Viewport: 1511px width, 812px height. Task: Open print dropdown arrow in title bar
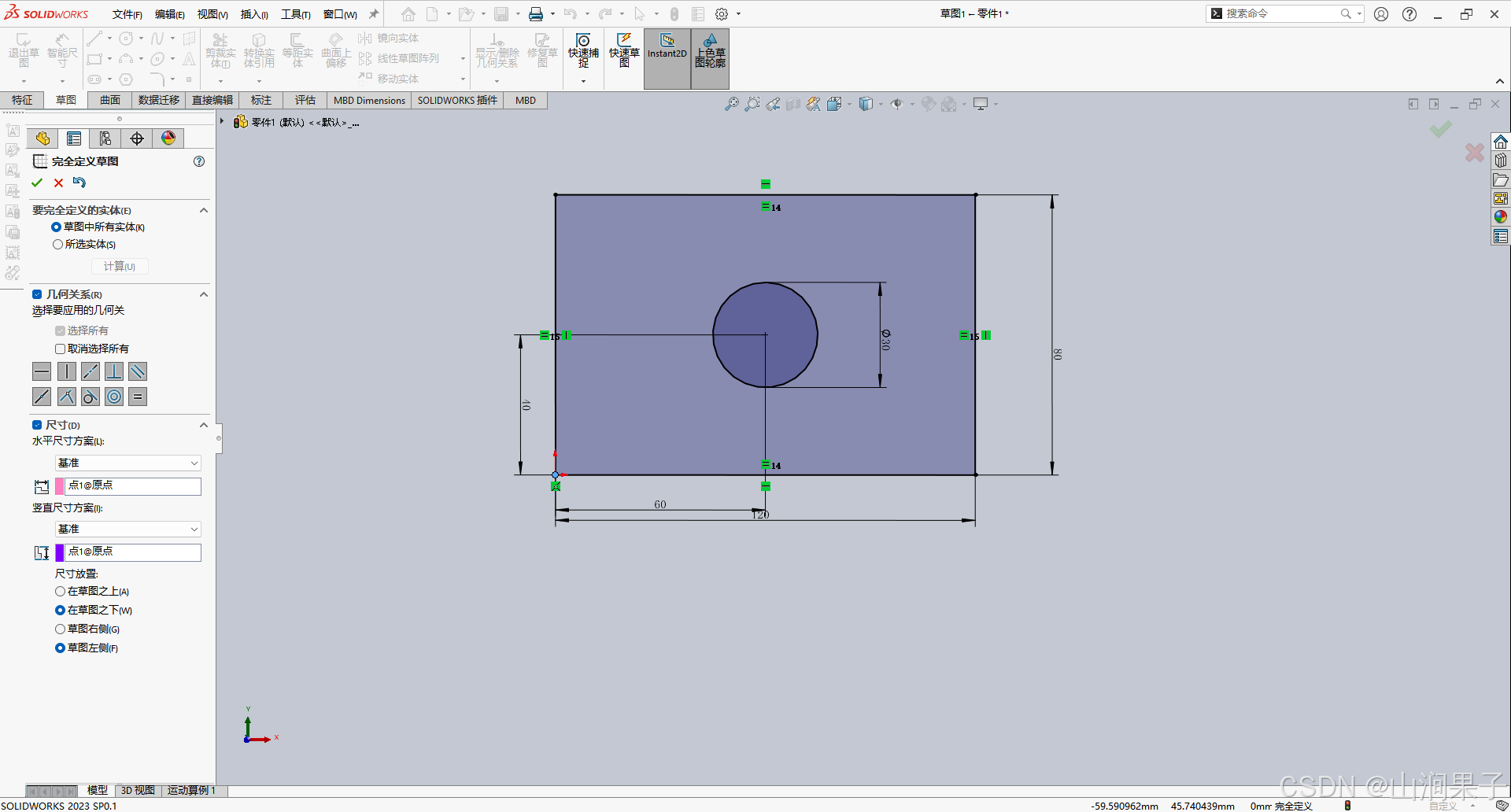pyautogui.click(x=552, y=14)
